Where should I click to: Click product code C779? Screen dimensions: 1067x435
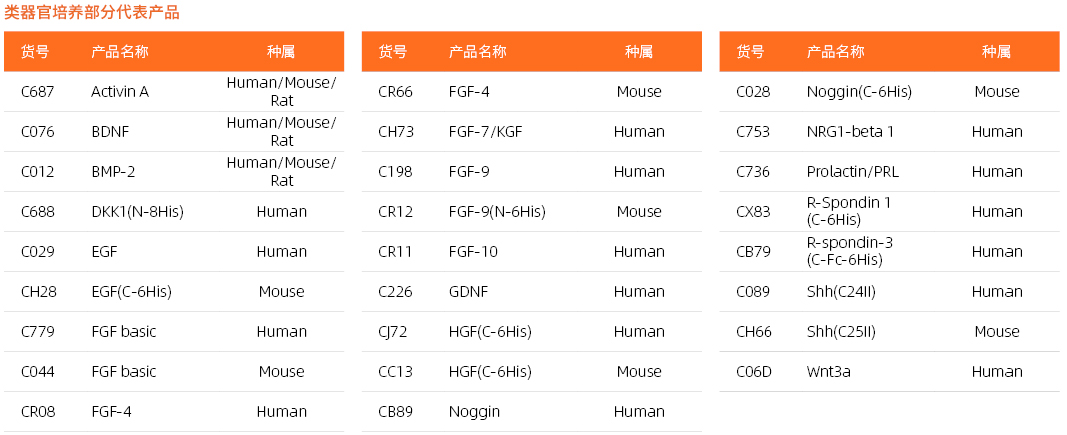[x=38, y=332]
